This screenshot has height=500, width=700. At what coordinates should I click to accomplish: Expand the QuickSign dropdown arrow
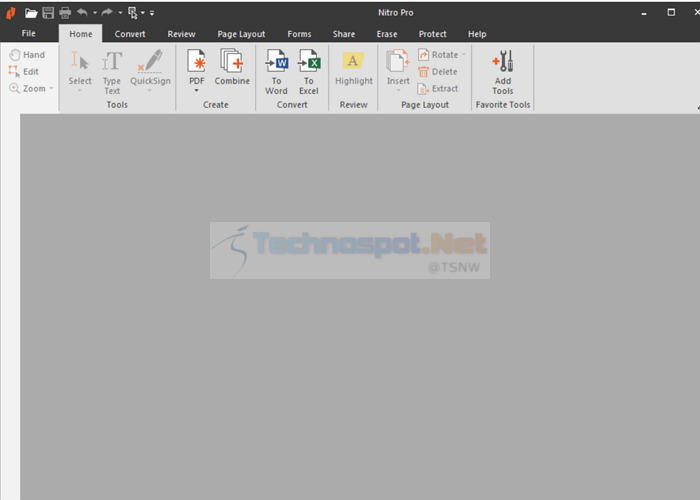tap(150, 91)
